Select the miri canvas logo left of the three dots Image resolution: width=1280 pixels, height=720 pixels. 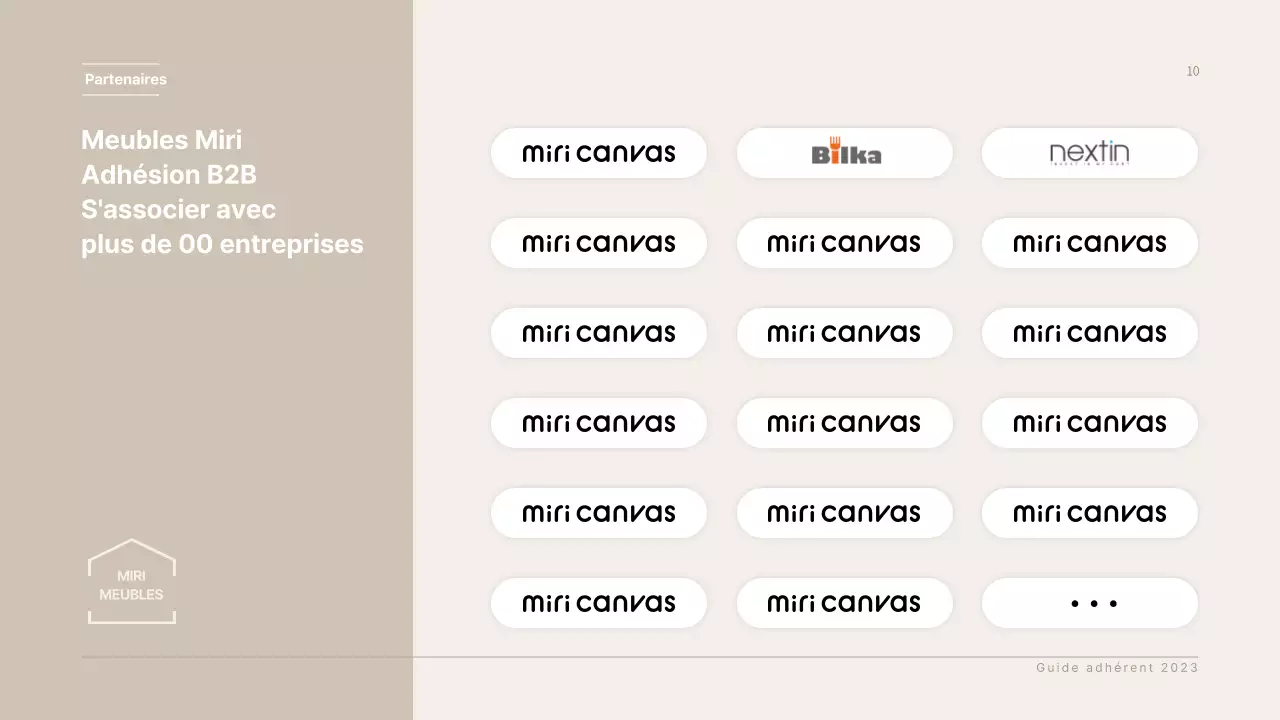(844, 603)
